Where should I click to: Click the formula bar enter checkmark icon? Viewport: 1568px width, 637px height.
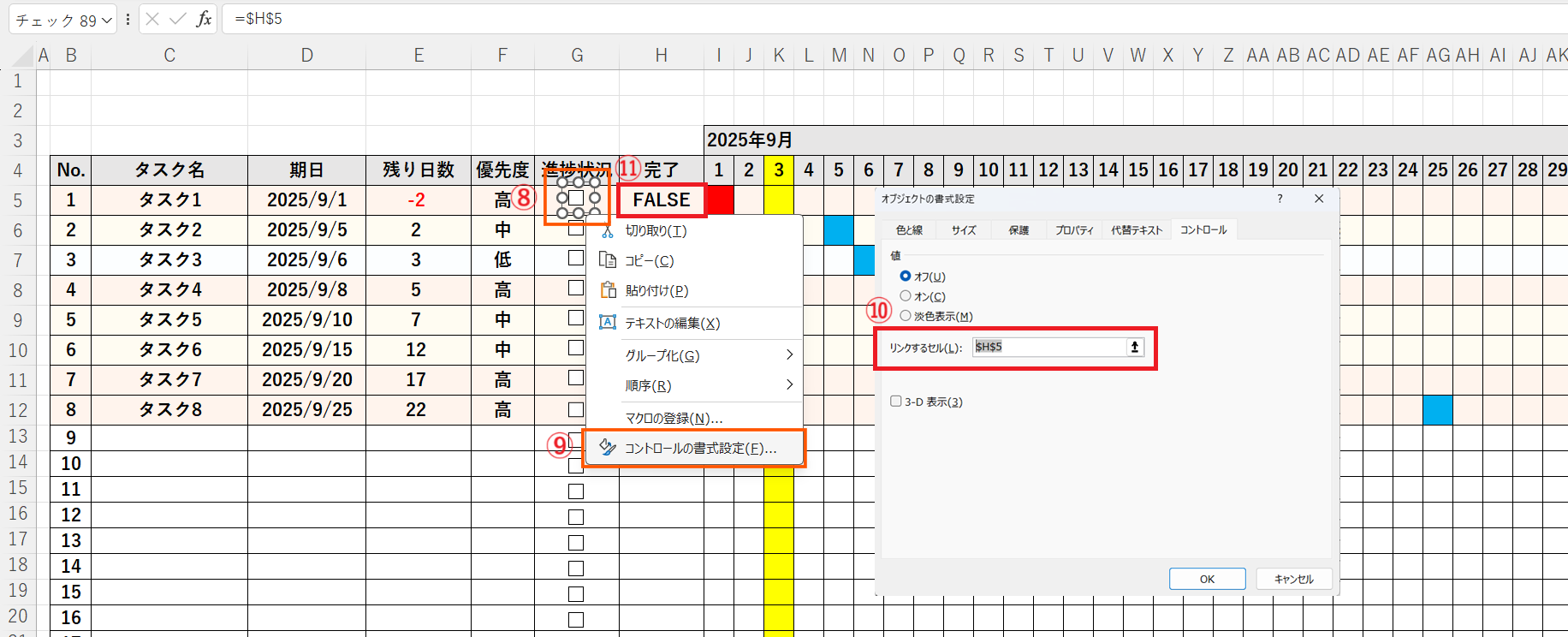[178, 19]
